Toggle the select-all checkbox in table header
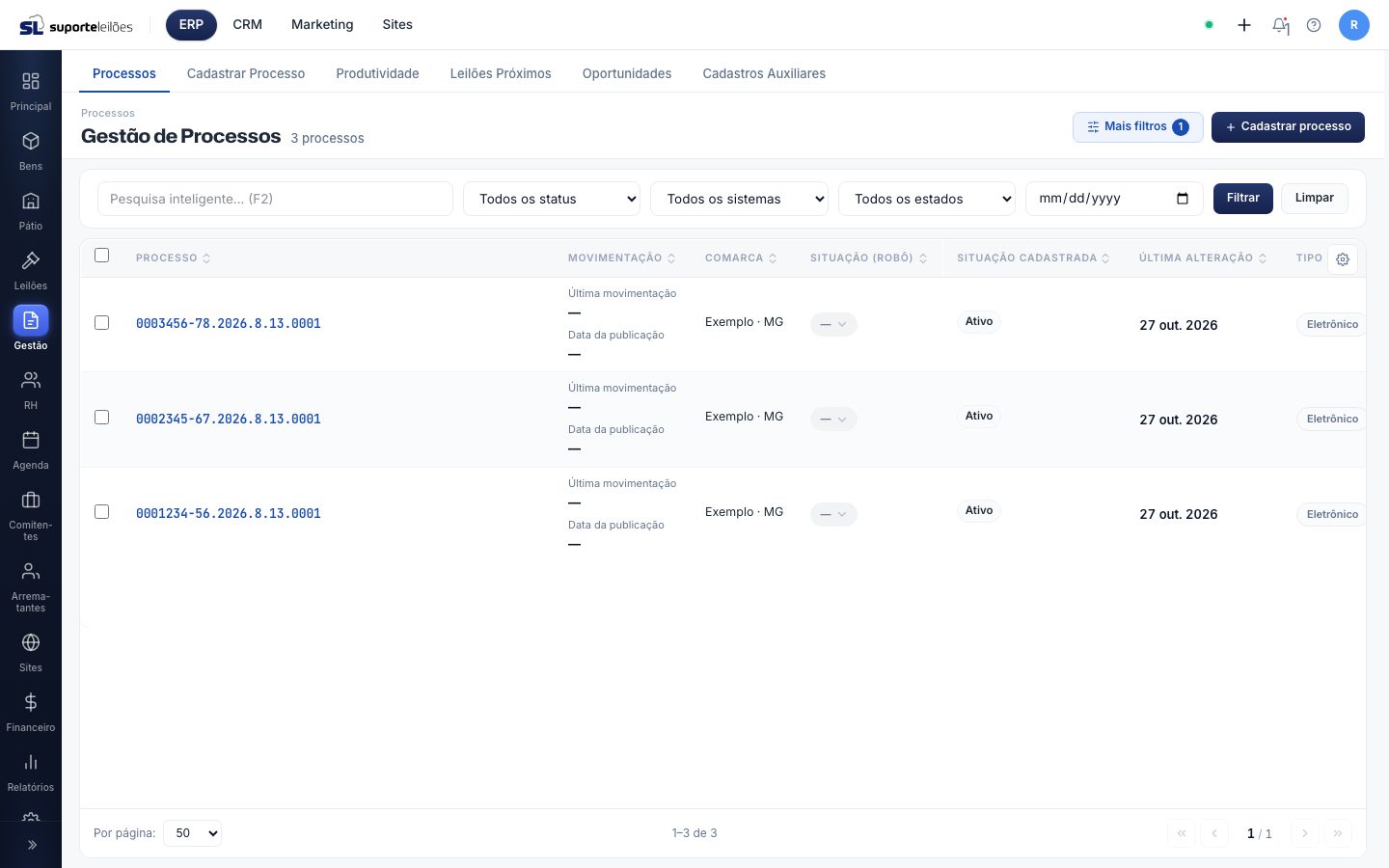Viewport: 1389px width, 868px height. [x=101, y=256]
